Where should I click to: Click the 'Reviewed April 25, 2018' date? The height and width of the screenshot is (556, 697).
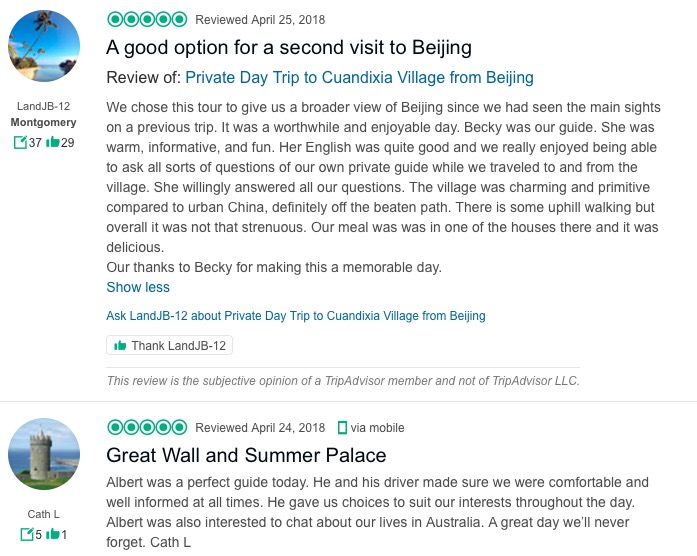click(x=260, y=20)
